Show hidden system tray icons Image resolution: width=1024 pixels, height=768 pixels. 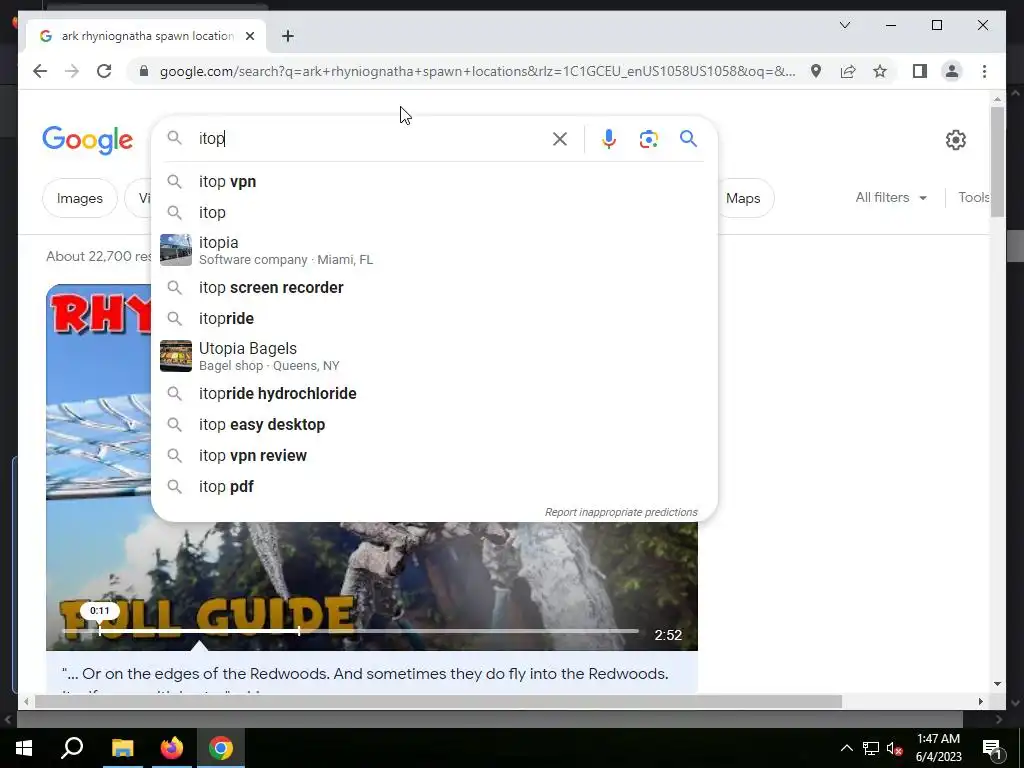click(846, 748)
